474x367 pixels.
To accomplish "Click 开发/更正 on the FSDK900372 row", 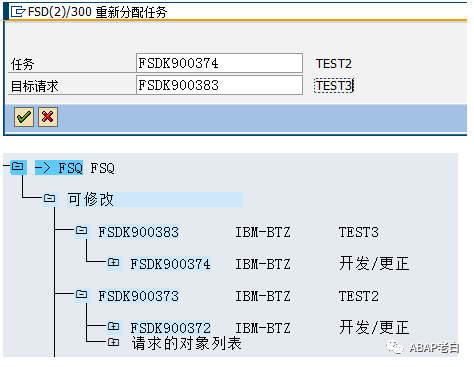I will point(374,327).
